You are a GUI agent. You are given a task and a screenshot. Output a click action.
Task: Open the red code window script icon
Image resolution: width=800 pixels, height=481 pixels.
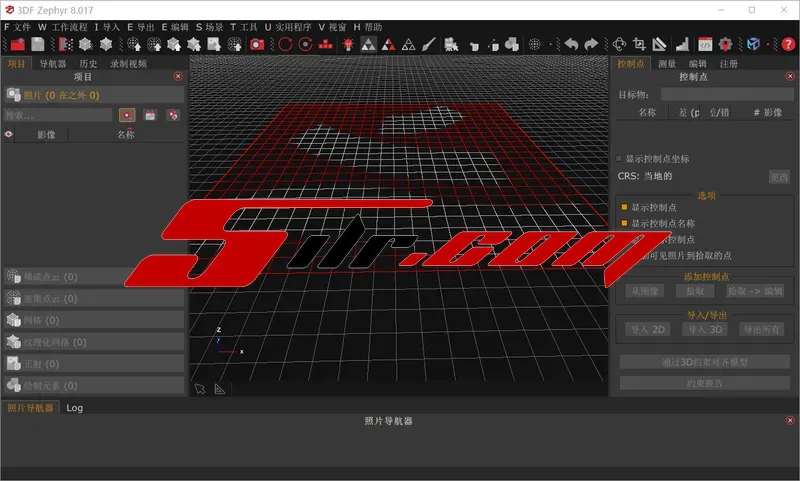pos(705,45)
